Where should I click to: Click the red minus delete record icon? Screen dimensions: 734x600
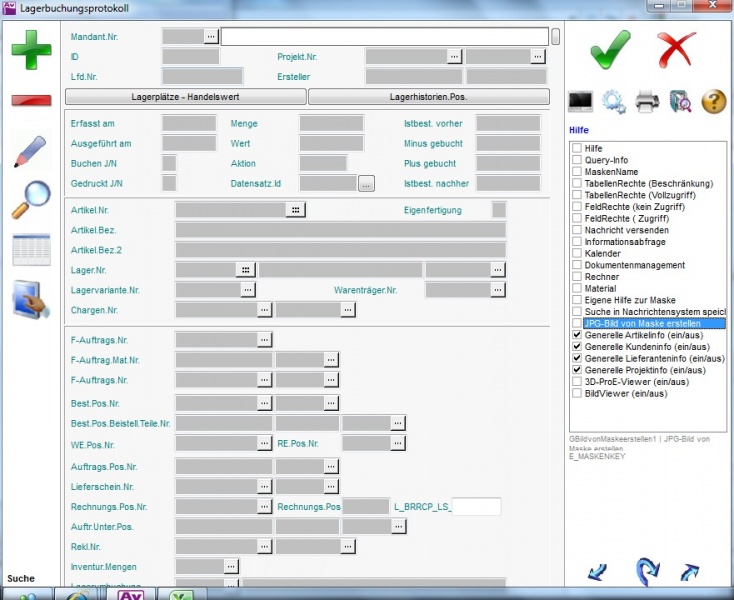click(31, 100)
